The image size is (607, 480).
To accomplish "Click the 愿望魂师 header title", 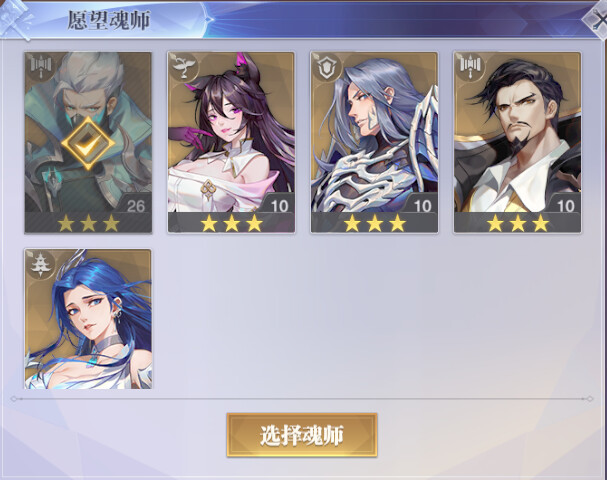I will [x=109, y=20].
